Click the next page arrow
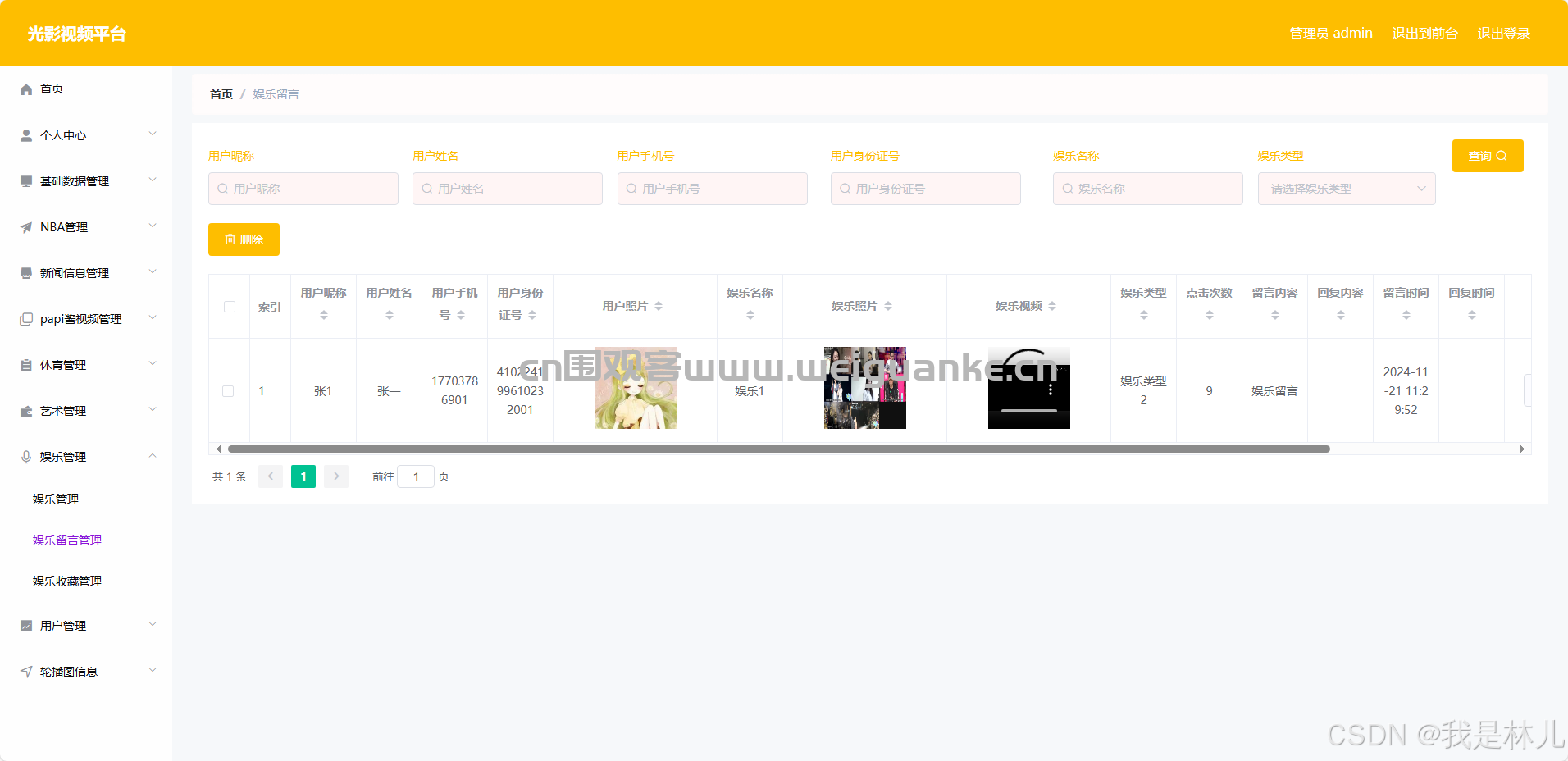1568x761 pixels. (336, 476)
